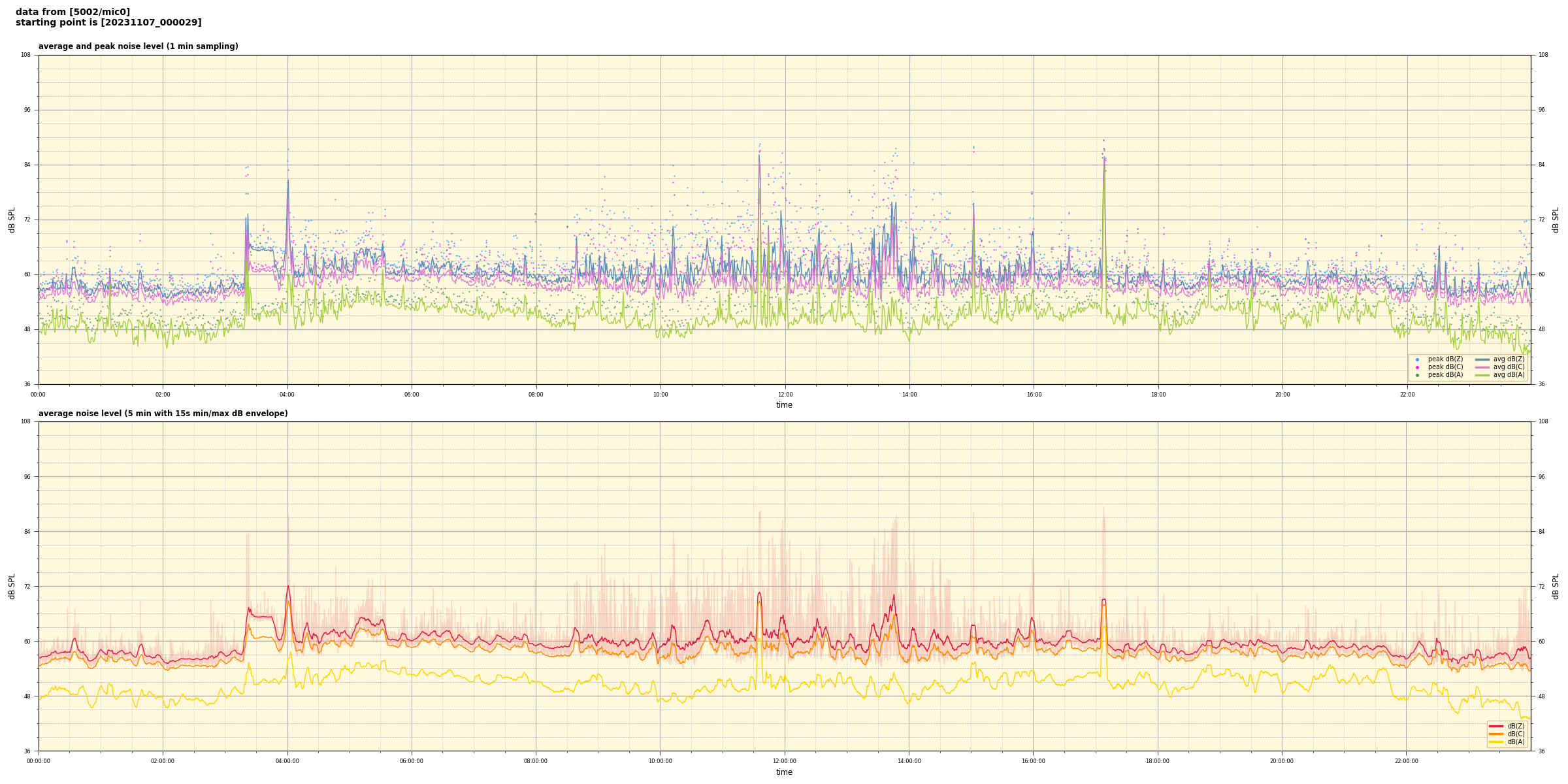Click the peak dB(A) green legend marker

[1417, 375]
